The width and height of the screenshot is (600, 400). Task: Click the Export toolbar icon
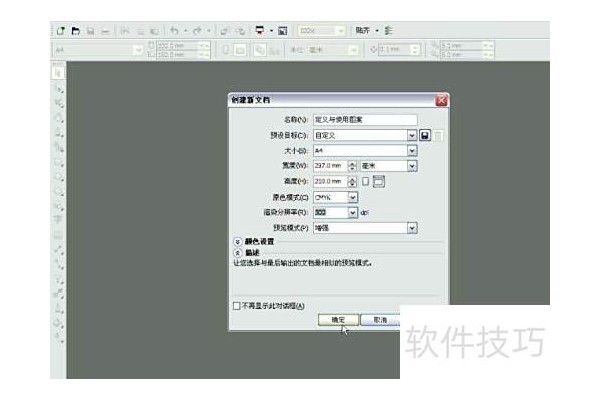(x=240, y=31)
